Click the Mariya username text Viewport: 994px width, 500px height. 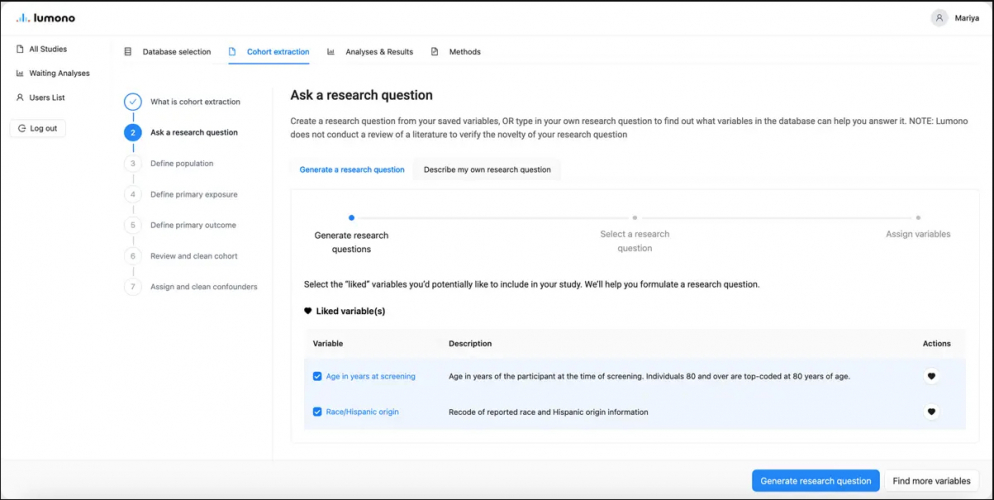coord(967,18)
